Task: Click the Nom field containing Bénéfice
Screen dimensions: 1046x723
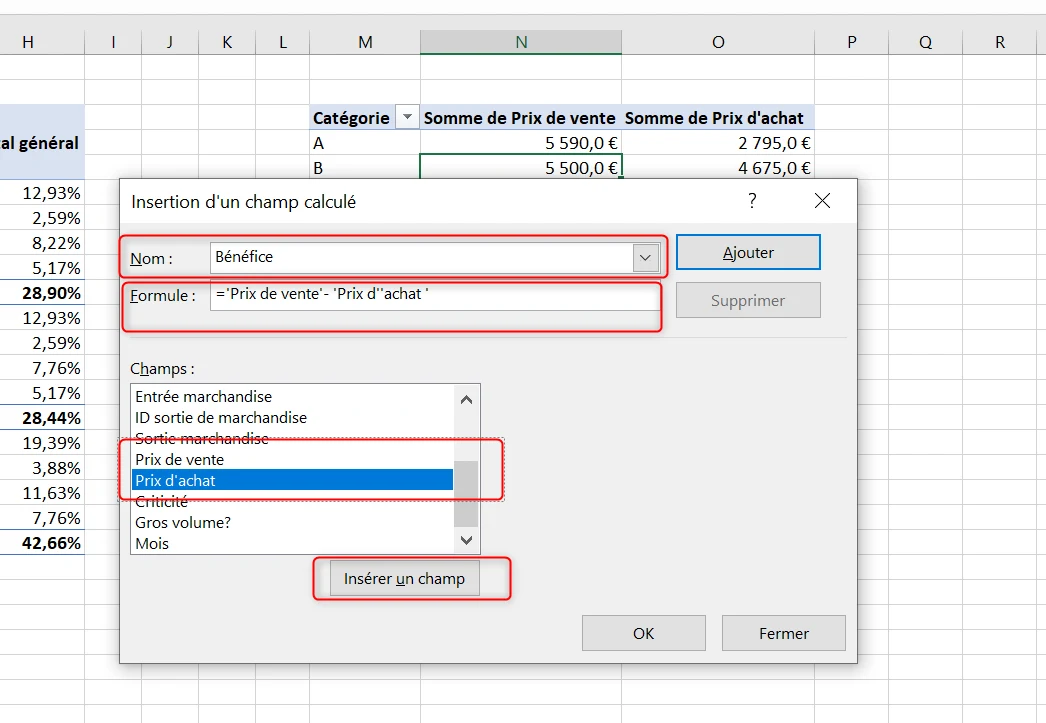Action: pos(421,257)
